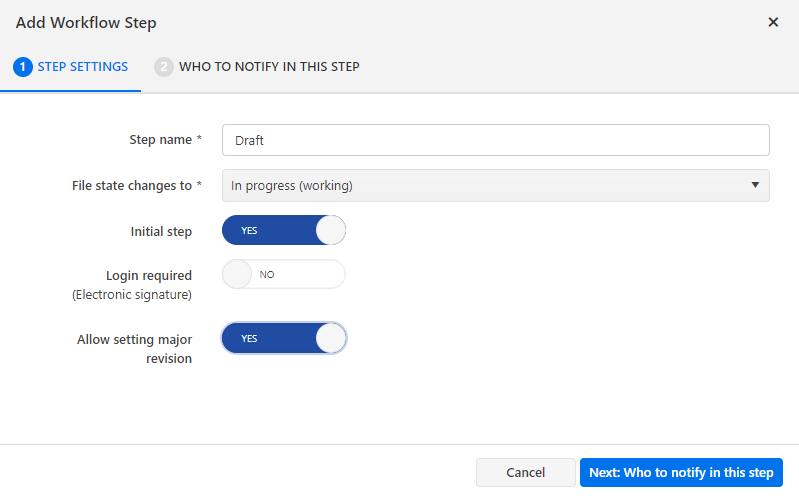This screenshot has height=499, width=799.
Task: Click the Electronic signature sublabel
Action: [132, 295]
